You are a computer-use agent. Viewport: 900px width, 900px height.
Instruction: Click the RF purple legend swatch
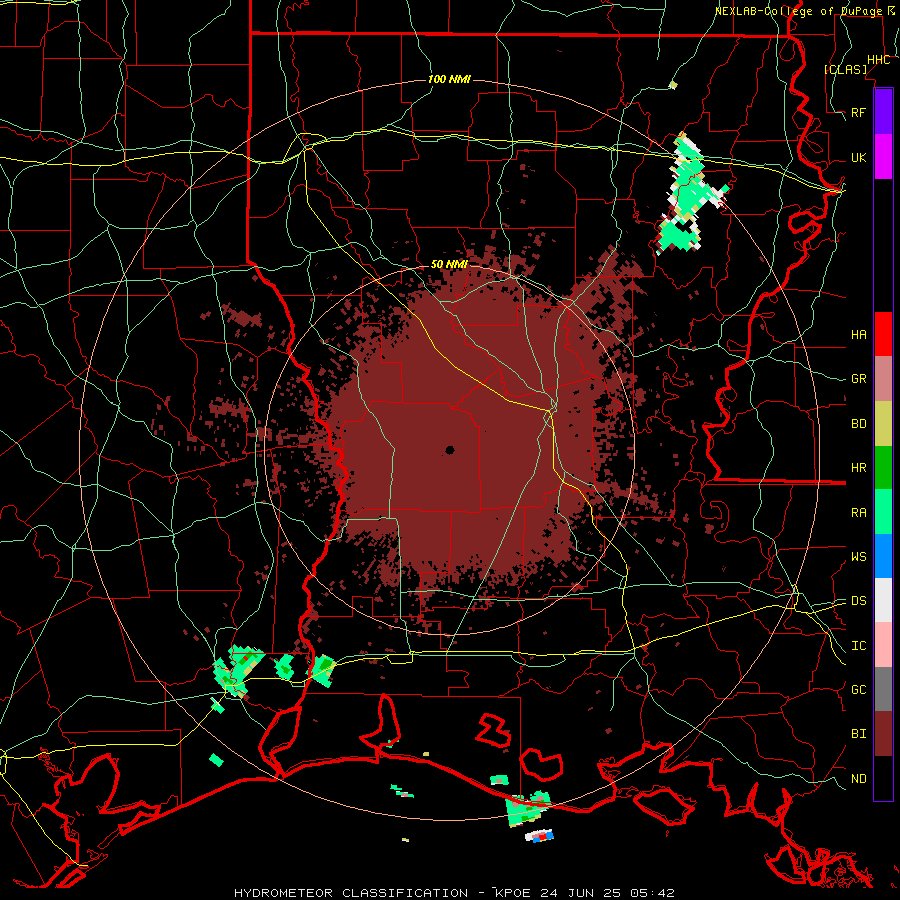(883, 112)
